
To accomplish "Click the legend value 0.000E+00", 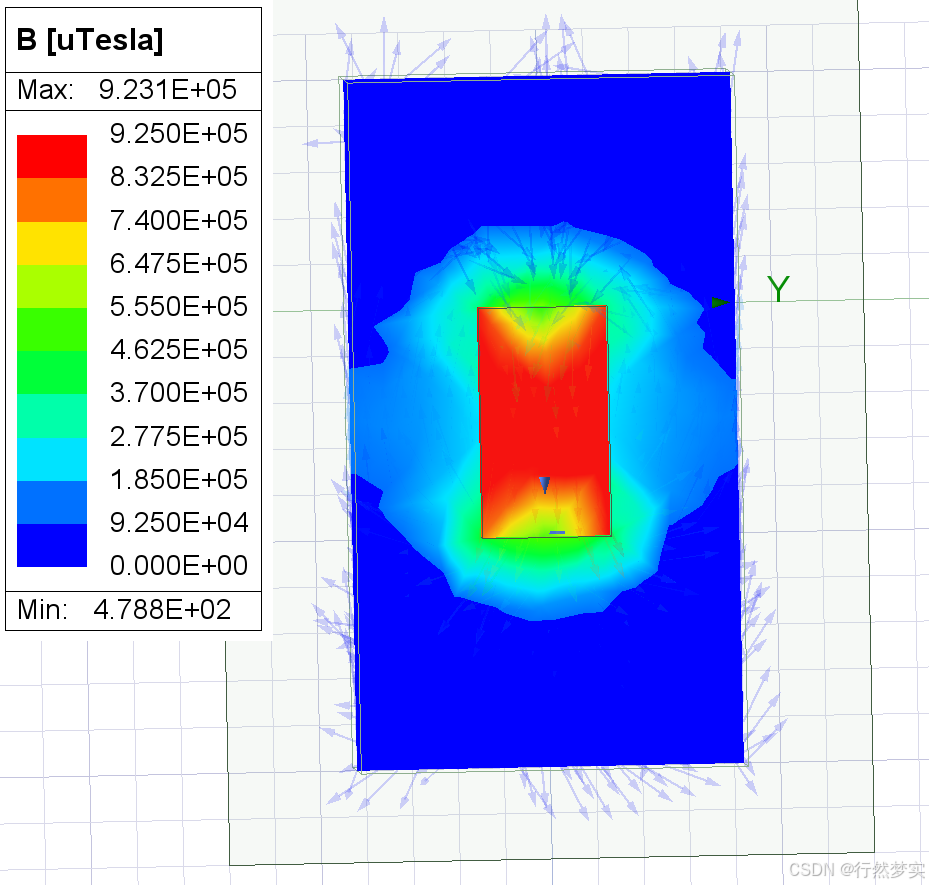I will point(179,566).
